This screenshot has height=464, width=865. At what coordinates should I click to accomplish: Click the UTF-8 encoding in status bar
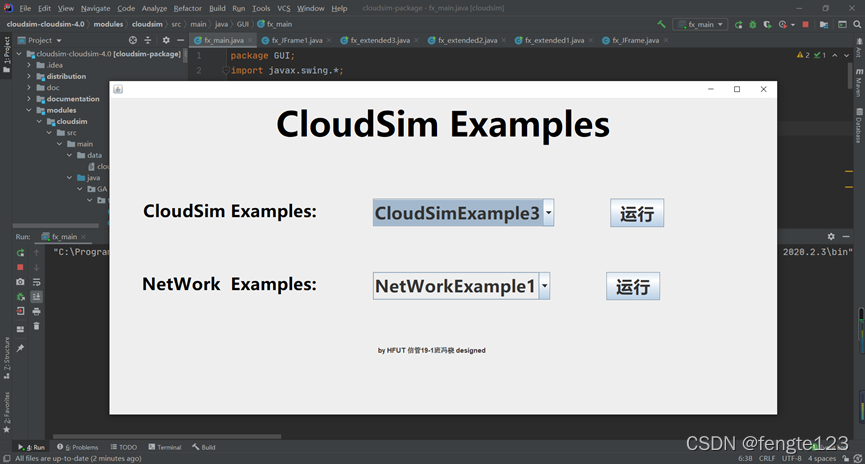pyautogui.click(x=792, y=458)
